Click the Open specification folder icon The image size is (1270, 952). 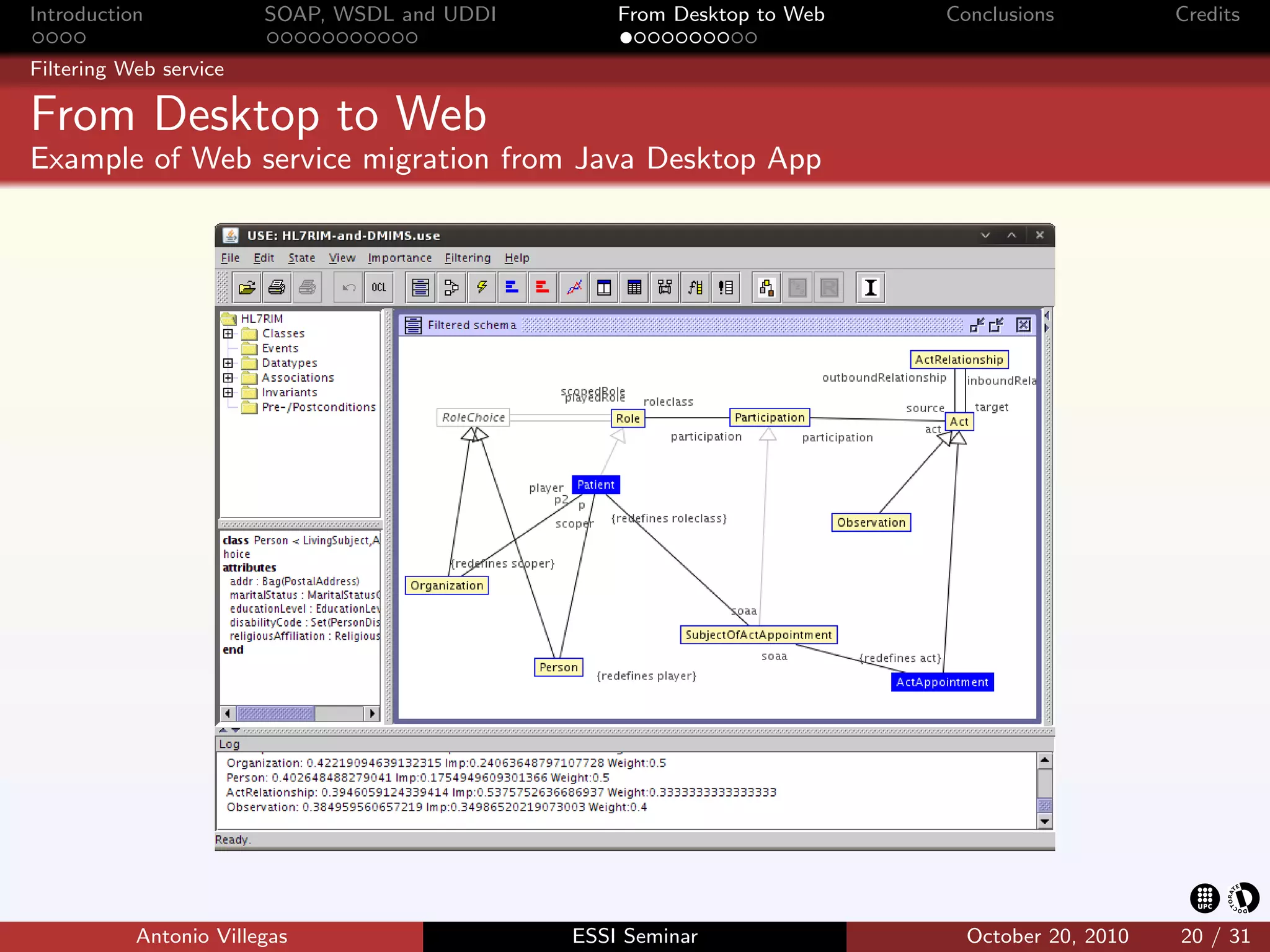pyautogui.click(x=247, y=288)
